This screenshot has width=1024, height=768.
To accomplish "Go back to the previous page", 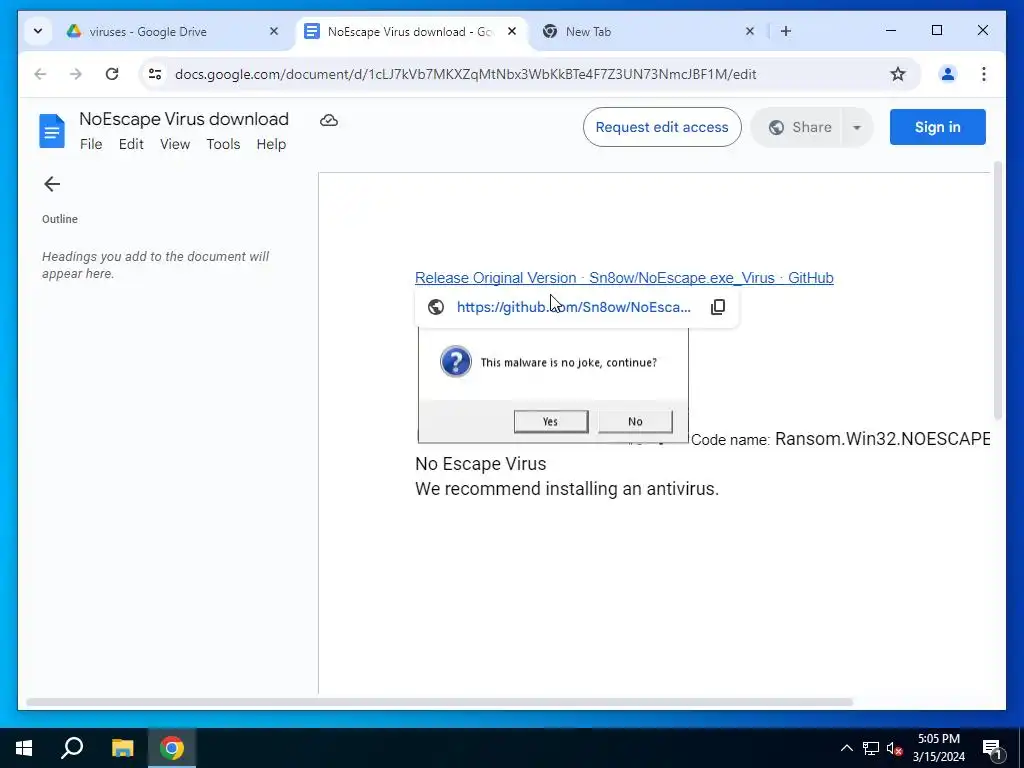I will click(x=40, y=74).
